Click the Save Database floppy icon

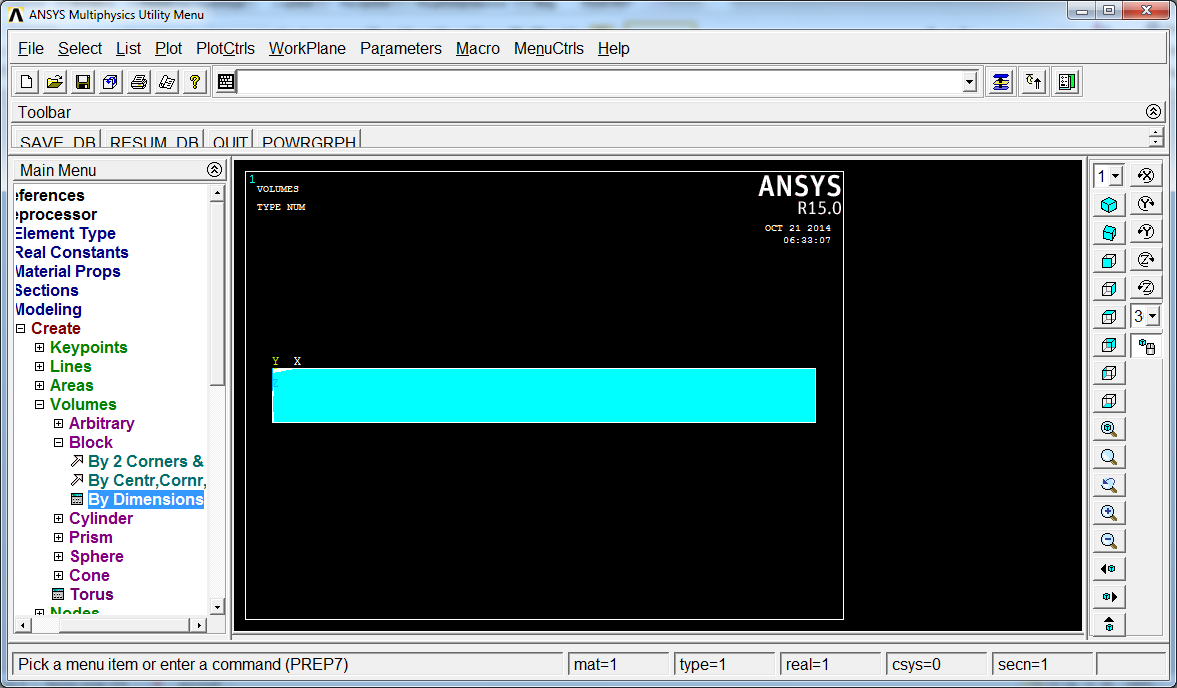click(83, 82)
